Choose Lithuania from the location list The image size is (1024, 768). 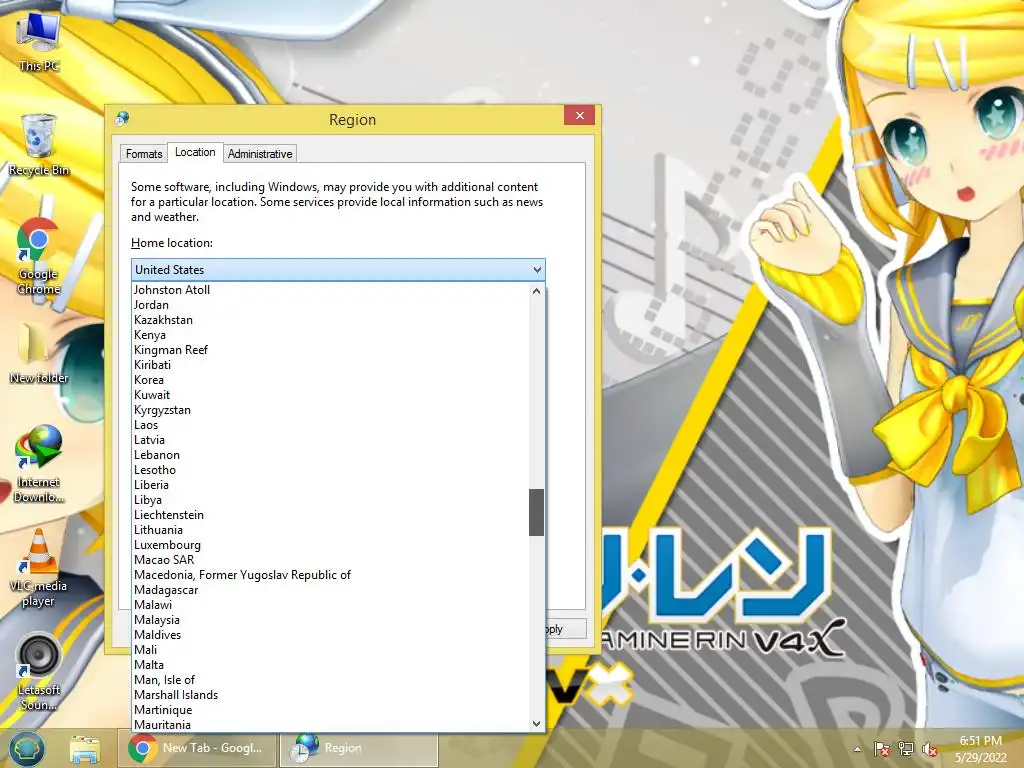tap(330, 530)
